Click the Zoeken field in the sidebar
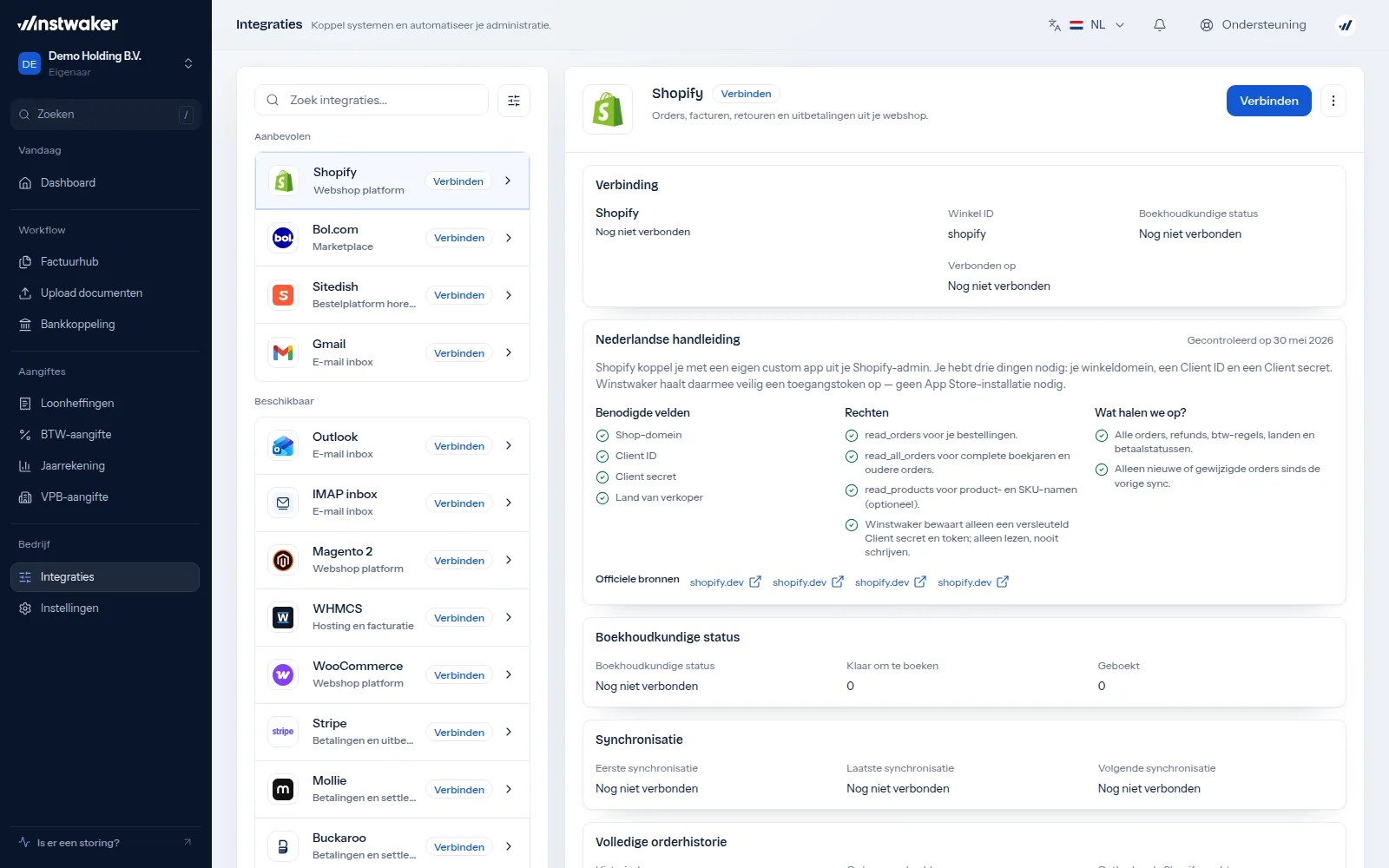Screen dimensions: 1389x868 [105, 115]
